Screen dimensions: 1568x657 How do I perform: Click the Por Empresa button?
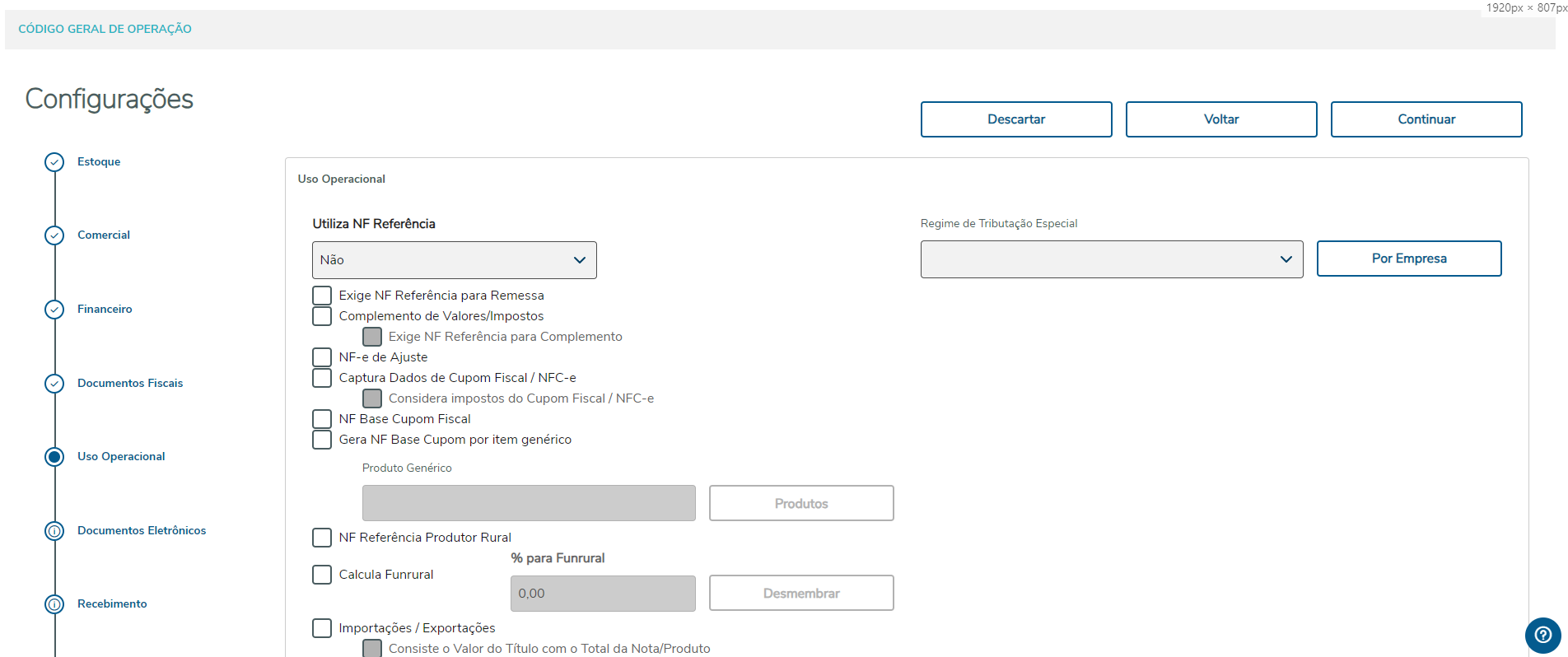point(1408,259)
